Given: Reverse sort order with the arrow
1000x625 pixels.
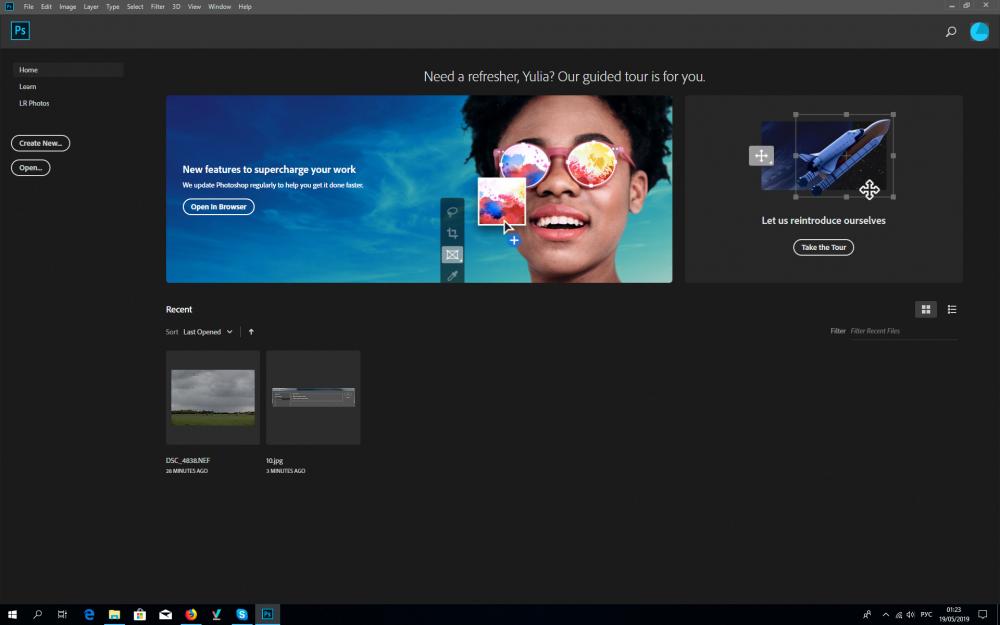Looking at the screenshot, I should point(251,332).
